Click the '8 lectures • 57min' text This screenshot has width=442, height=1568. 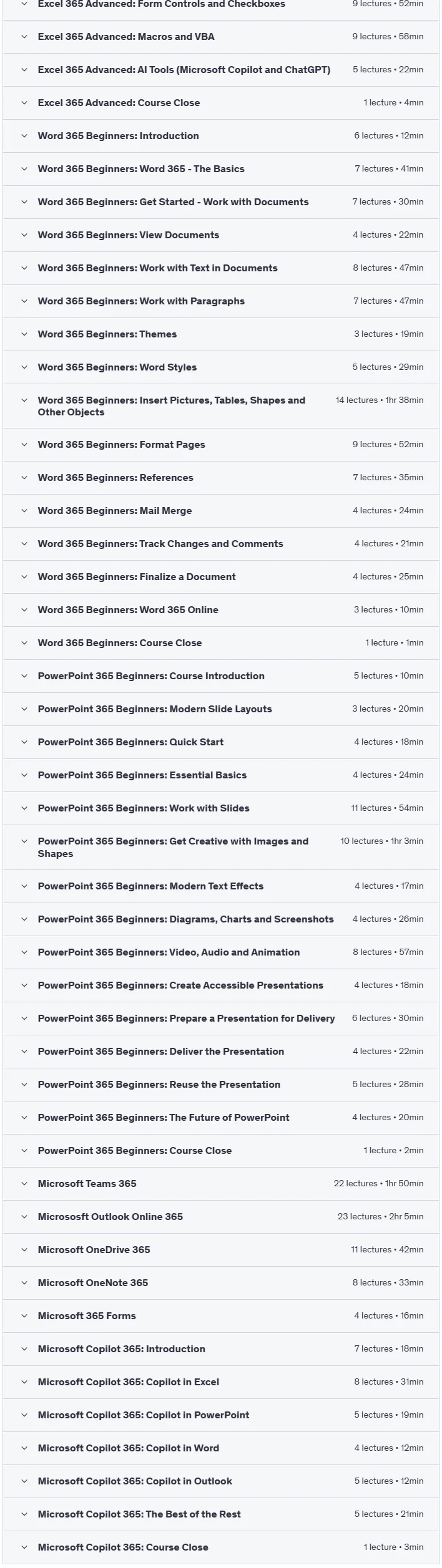388,952
